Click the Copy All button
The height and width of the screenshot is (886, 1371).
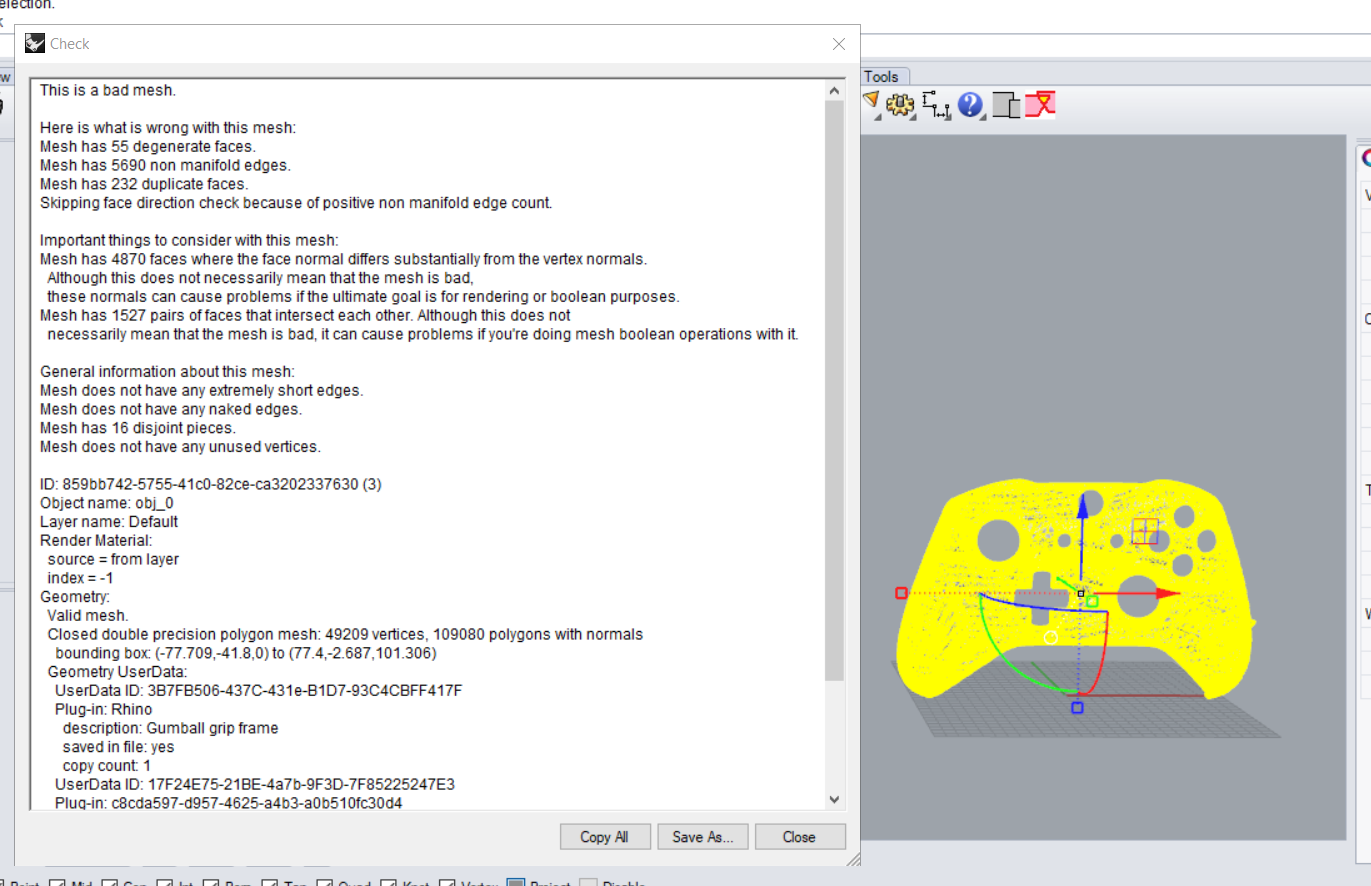(x=604, y=837)
